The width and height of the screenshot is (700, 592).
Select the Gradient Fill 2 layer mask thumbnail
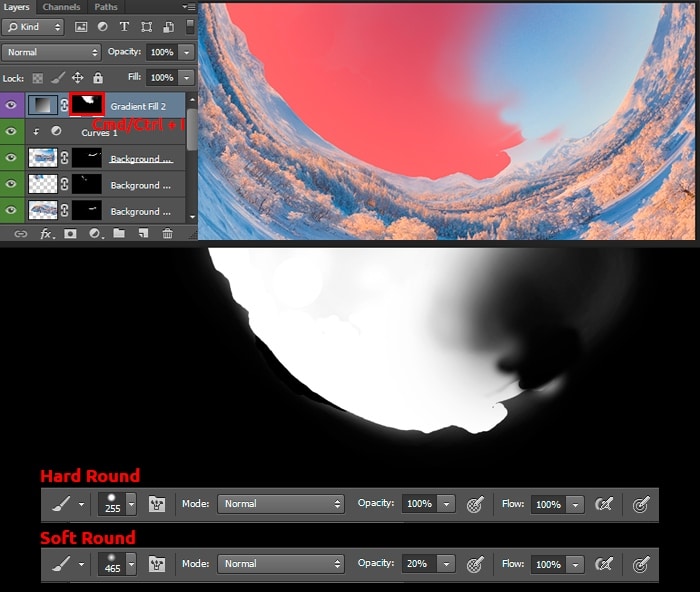click(87, 104)
